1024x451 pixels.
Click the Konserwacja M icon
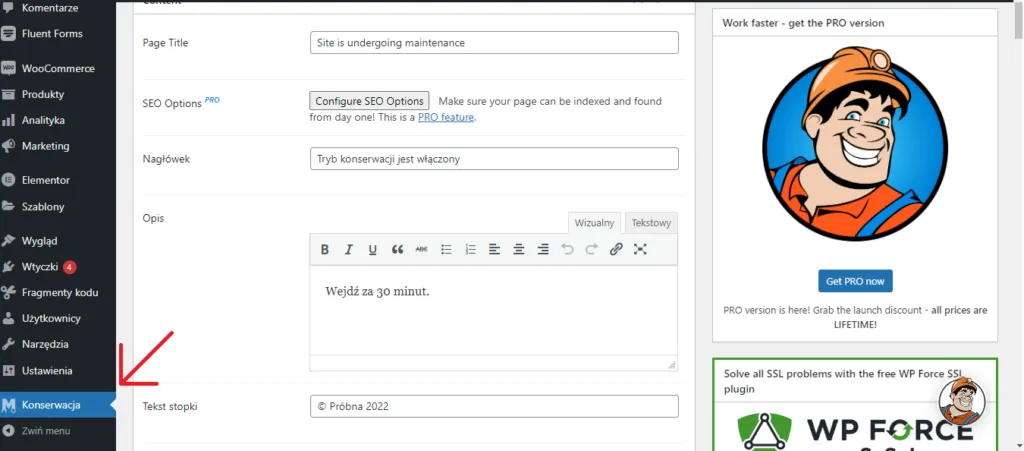[x=8, y=405]
